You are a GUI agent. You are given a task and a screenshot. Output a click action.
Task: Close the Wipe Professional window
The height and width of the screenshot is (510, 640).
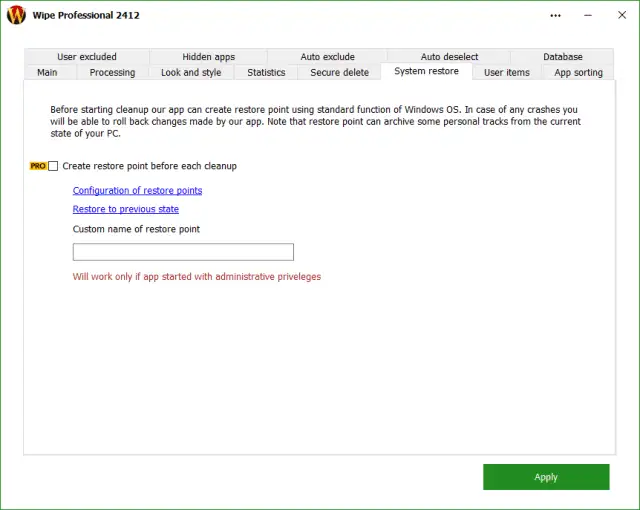[x=622, y=15]
